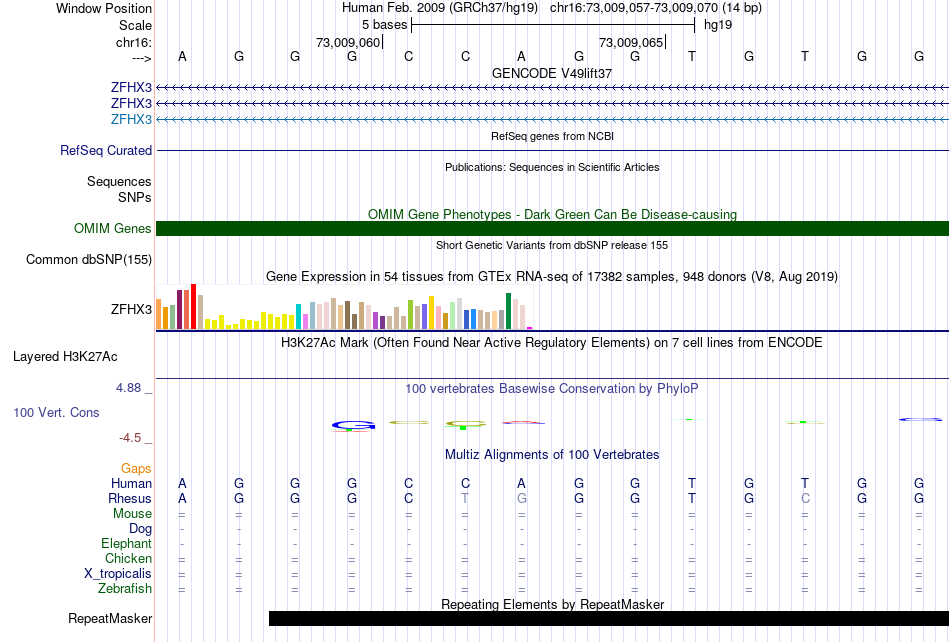Click the grayed-out T in Rhesus row
Viewport: 950px width, 642px height.
click(x=465, y=498)
